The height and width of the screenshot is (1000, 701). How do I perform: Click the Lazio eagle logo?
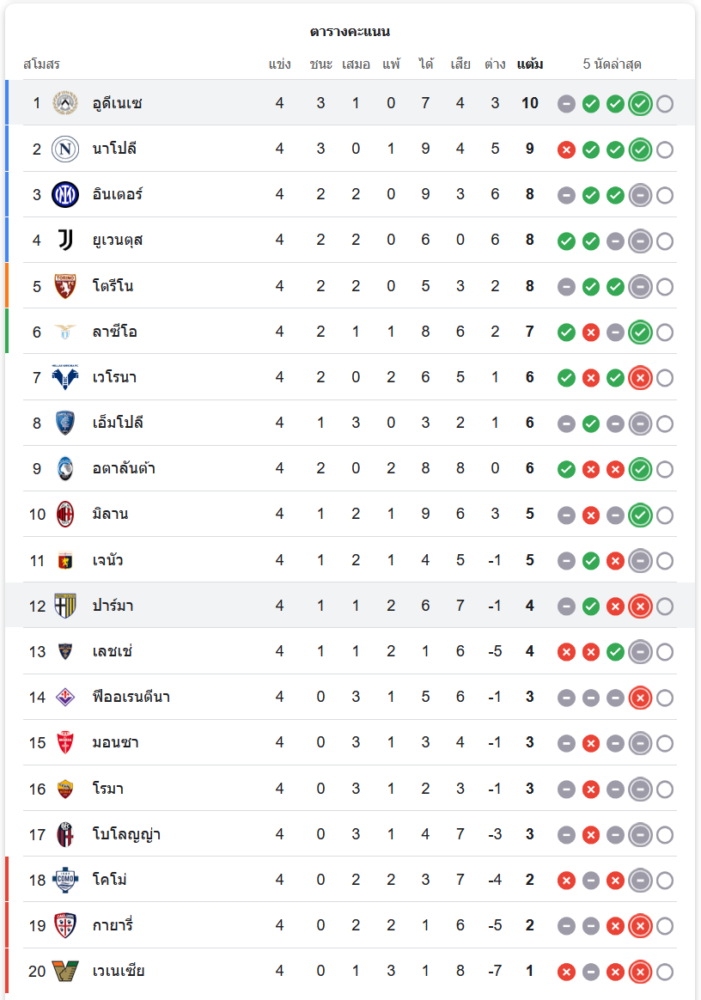click(x=65, y=332)
